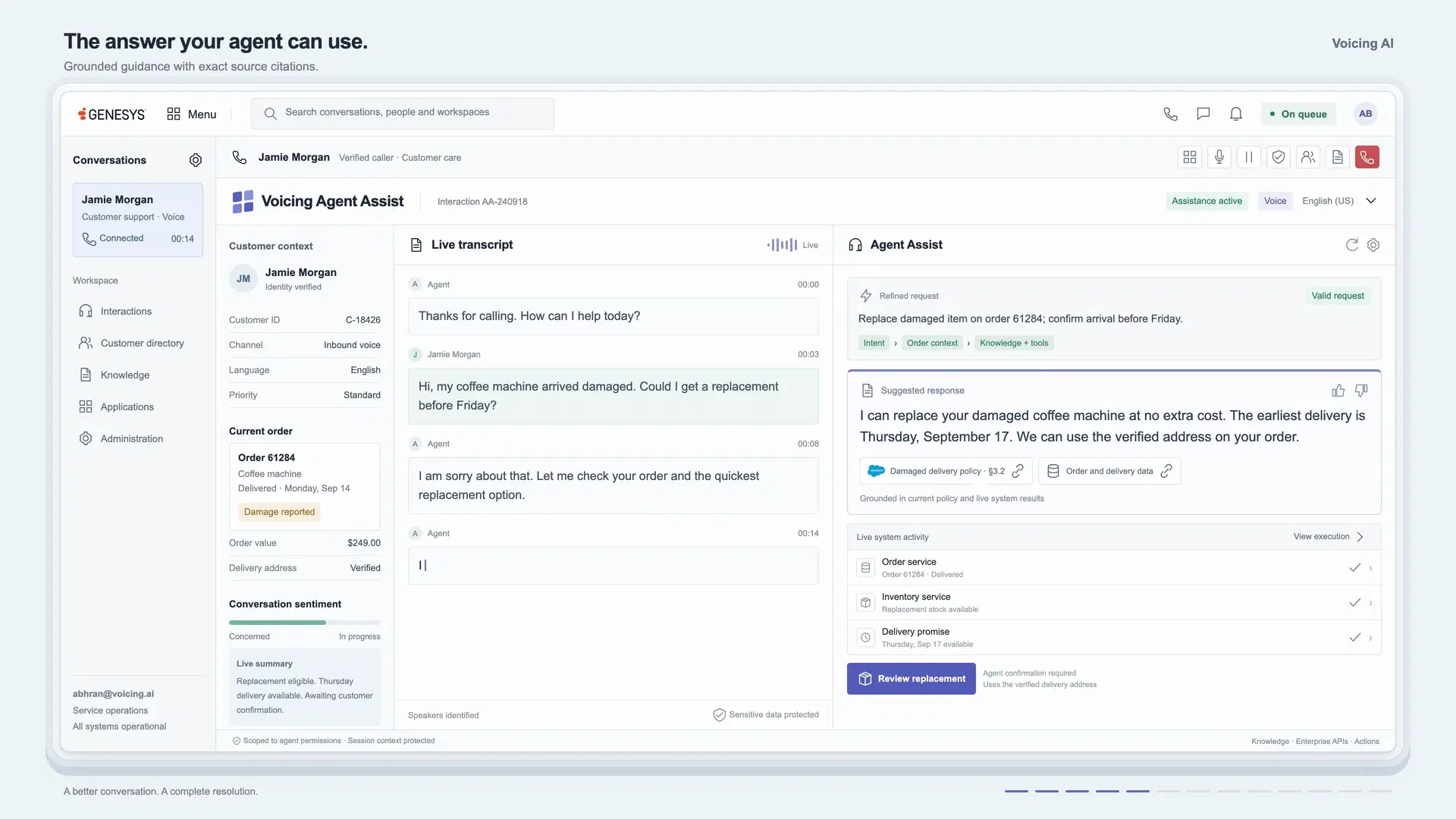Image resolution: width=1456 pixels, height=819 pixels.
Task: Click the add participants people icon
Action: (1308, 157)
